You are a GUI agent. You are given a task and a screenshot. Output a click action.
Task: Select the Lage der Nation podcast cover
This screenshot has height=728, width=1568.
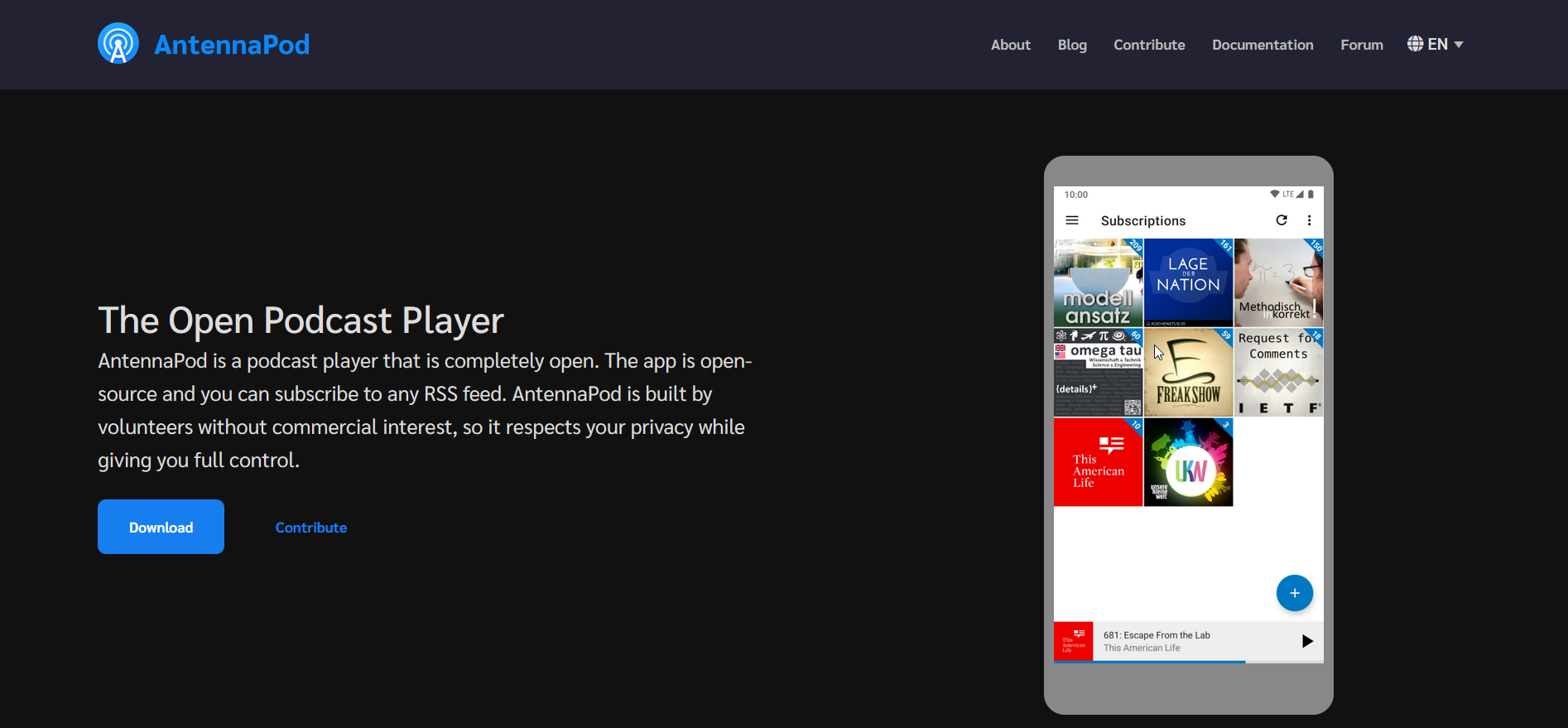click(x=1188, y=282)
